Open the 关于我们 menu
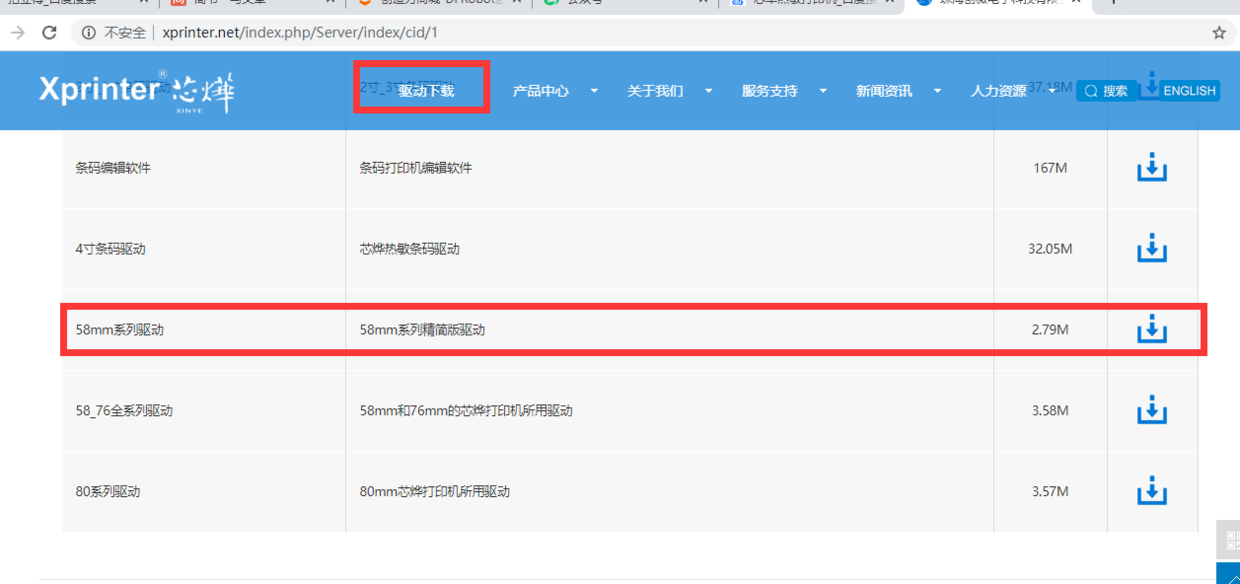Viewport: 1240px width, 584px height. pyautogui.click(x=655, y=91)
